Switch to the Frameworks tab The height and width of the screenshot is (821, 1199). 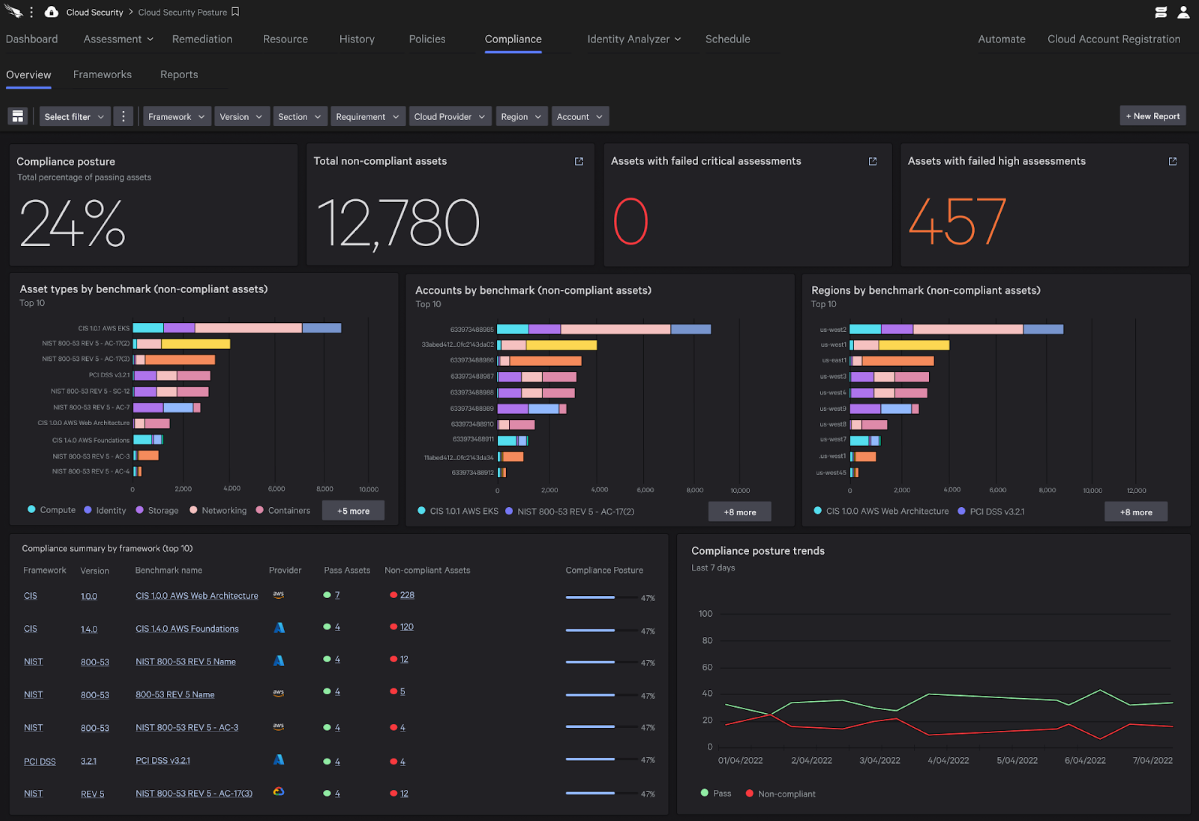click(102, 74)
